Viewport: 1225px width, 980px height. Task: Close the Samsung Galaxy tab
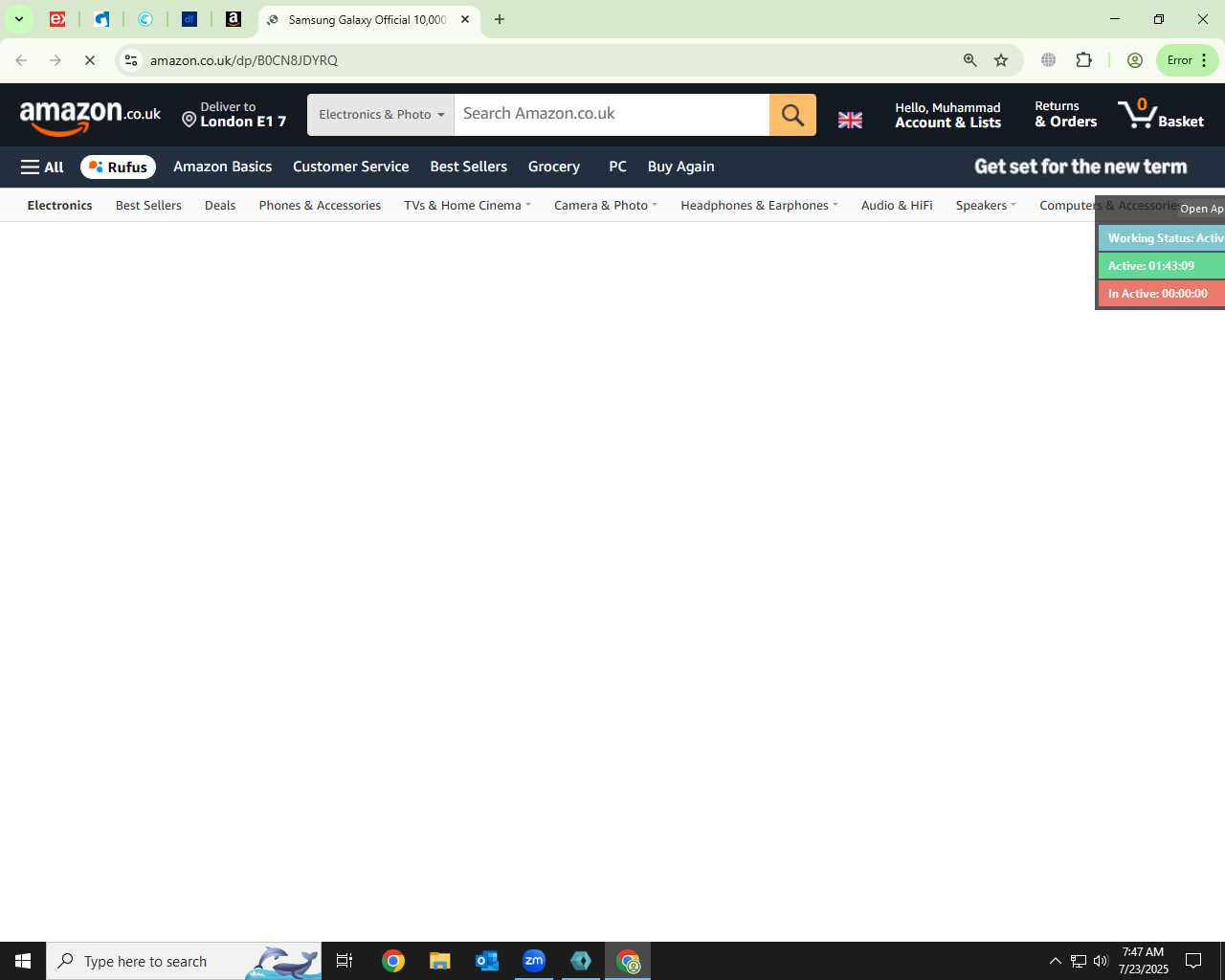pyautogui.click(x=465, y=19)
